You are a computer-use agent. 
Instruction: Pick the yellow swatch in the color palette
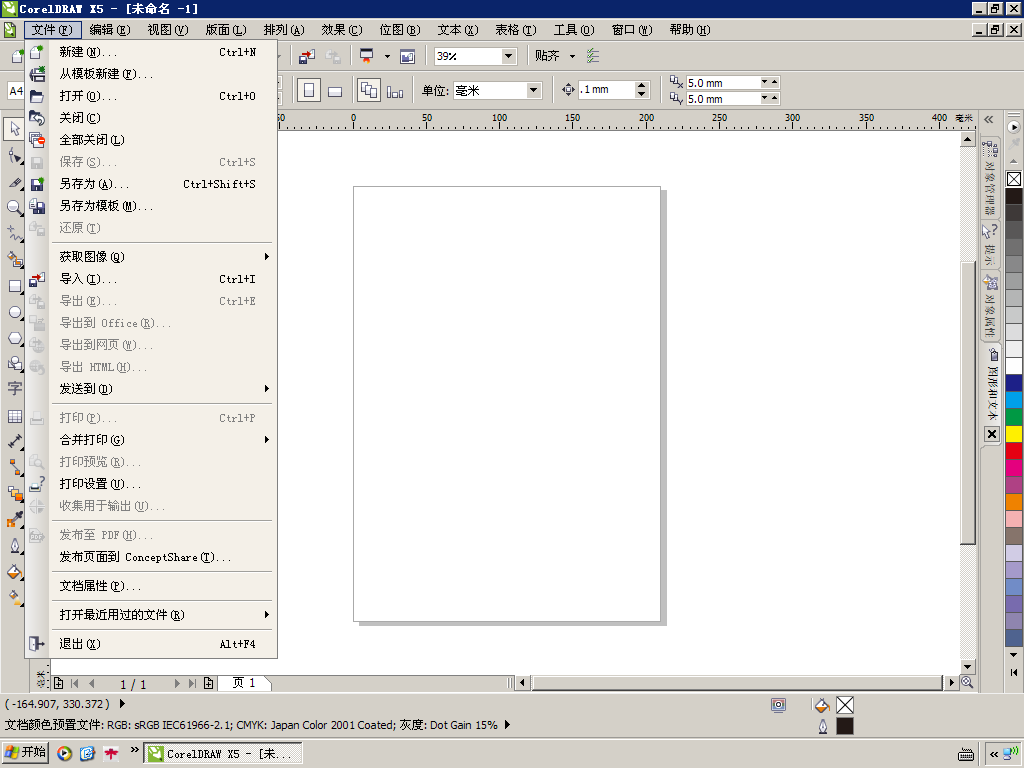pyautogui.click(x=1014, y=434)
